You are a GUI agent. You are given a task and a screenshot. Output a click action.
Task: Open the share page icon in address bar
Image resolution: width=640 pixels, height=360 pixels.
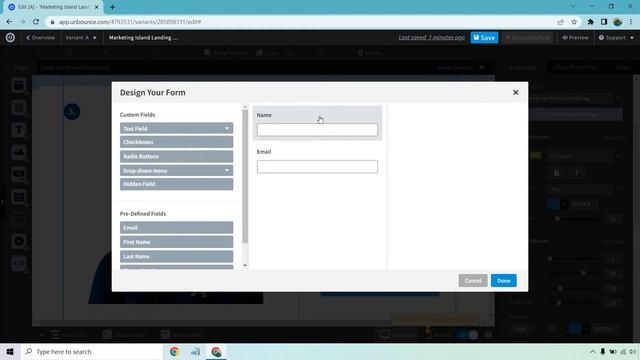pos(561,22)
